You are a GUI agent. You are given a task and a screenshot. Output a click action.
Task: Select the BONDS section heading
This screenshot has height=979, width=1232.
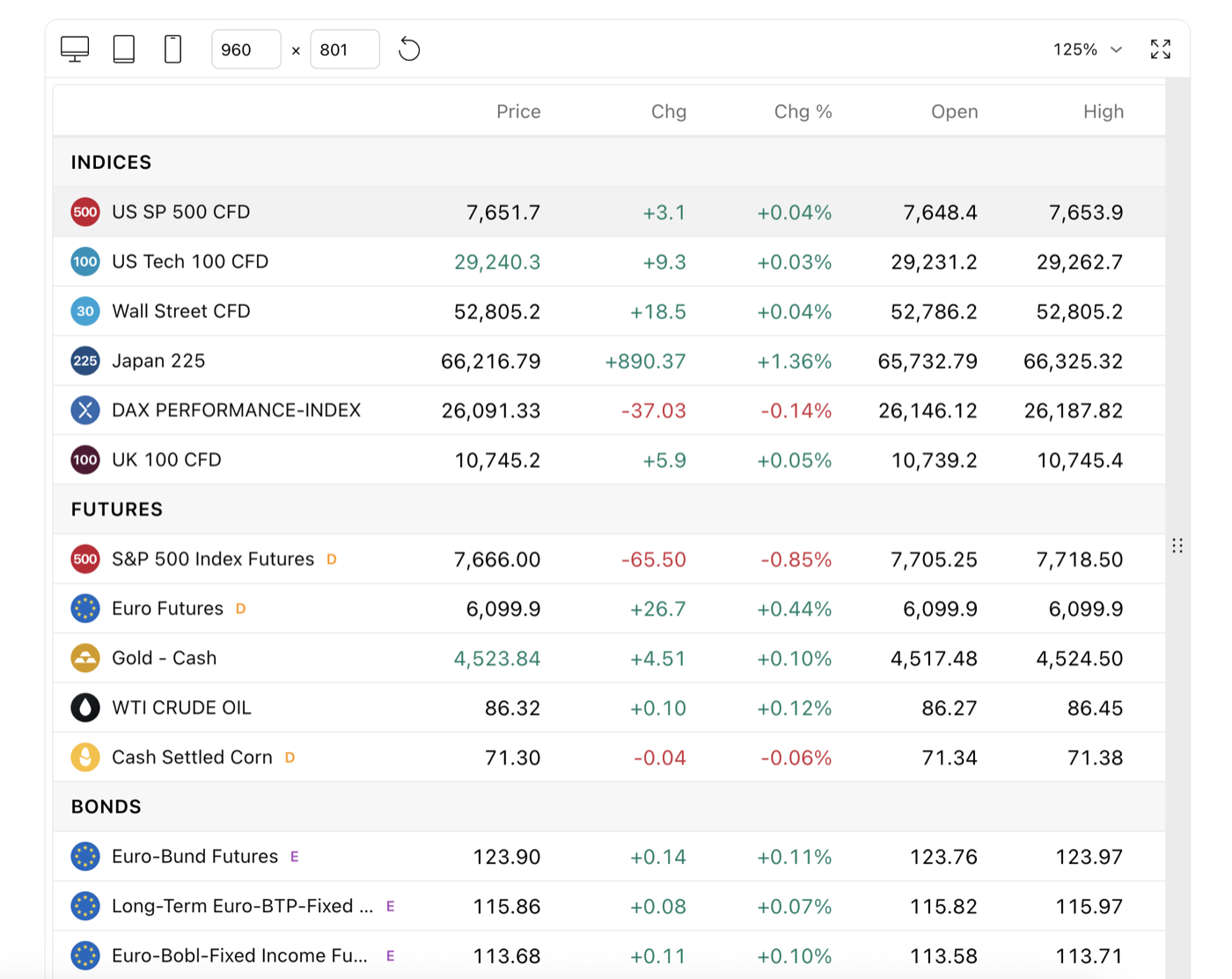pos(106,807)
